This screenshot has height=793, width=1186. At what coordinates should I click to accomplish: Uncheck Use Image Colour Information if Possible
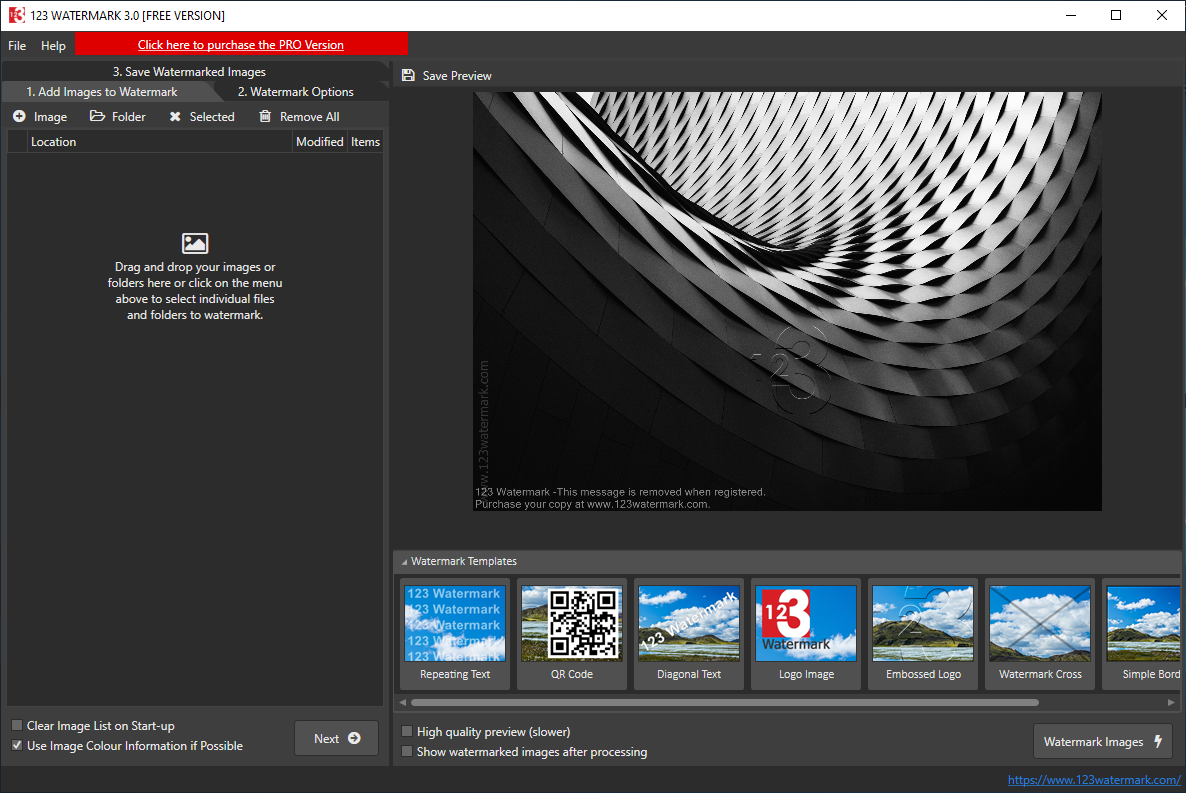pos(16,746)
